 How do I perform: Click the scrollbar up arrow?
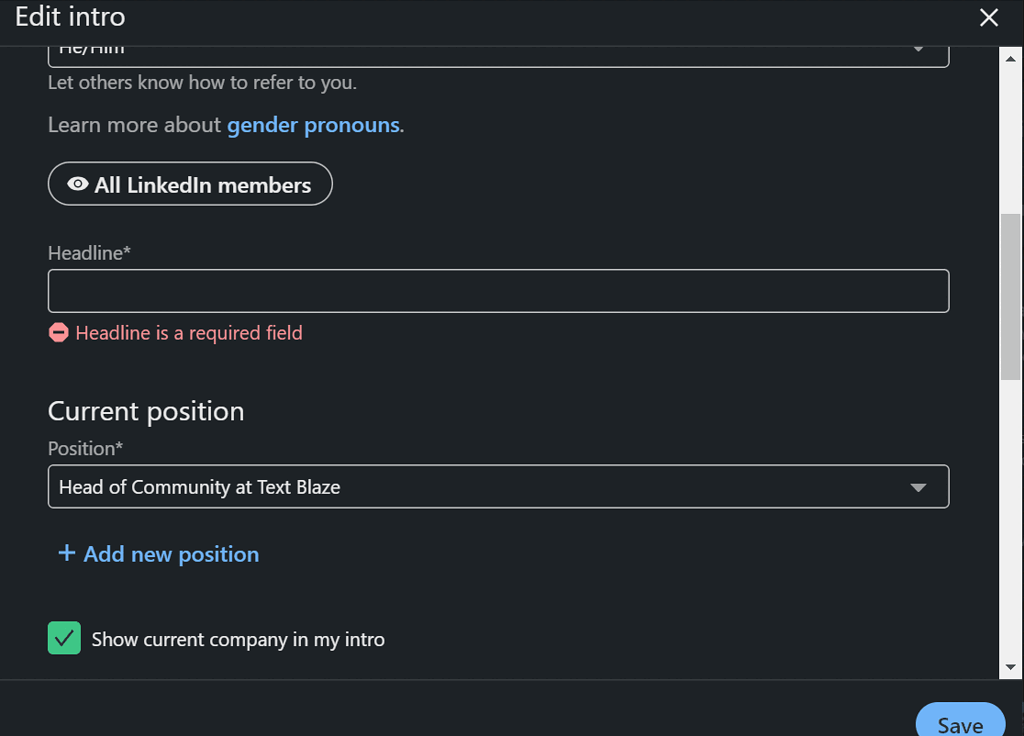[1011, 58]
